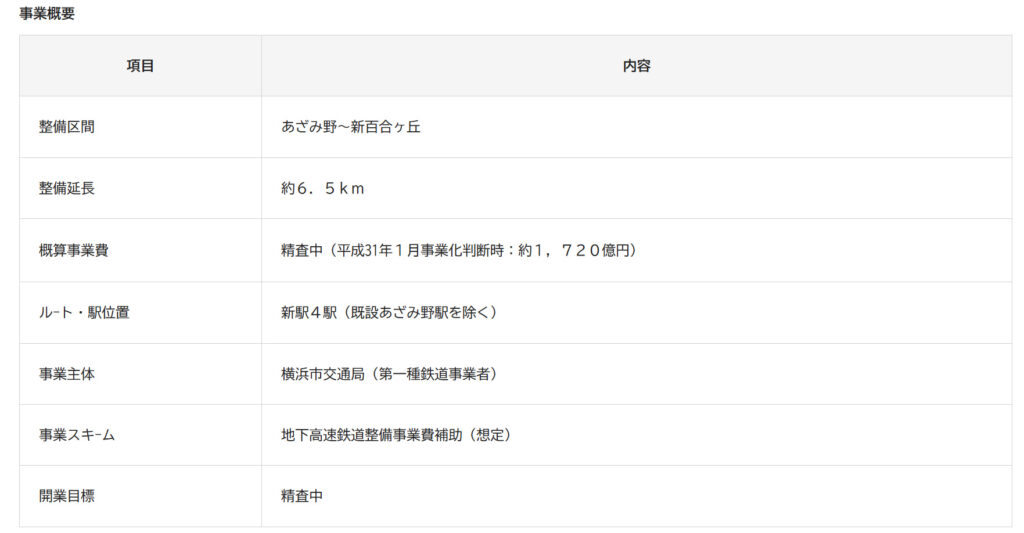This screenshot has height=533, width=1024.
Task: Click the 地下高速鉄道整備事業費補助 cell text
Action: 372,435
